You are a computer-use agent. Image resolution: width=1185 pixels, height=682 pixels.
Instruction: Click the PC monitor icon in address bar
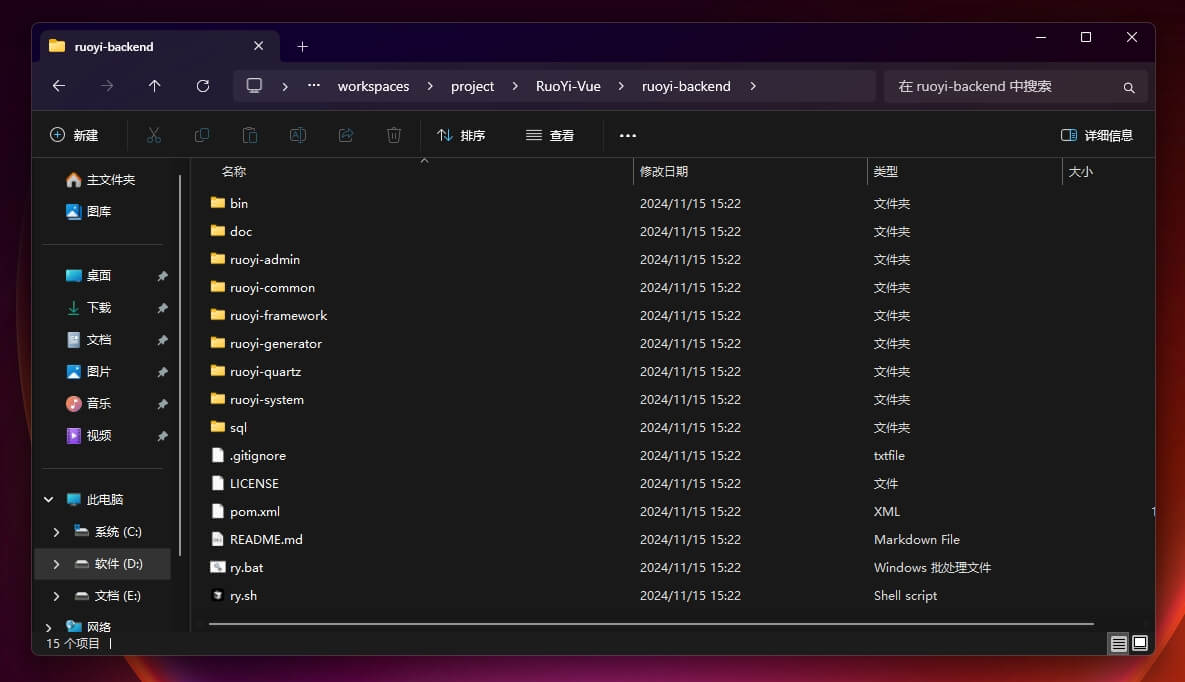pos(254,85)
